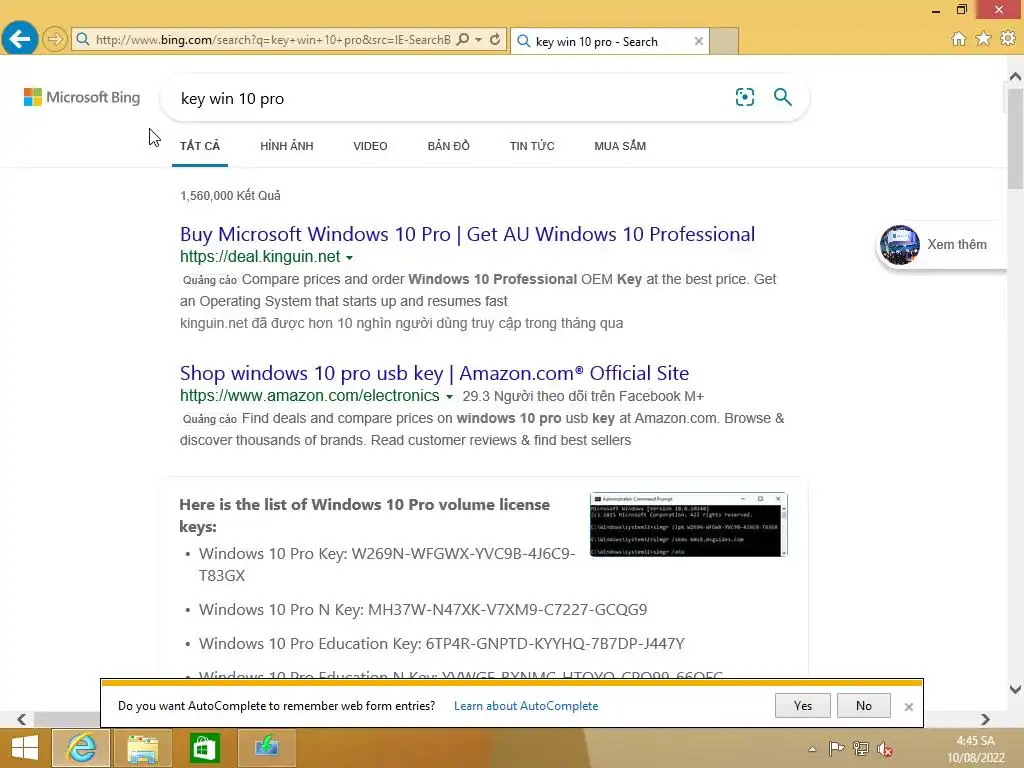Select the TẤT CẢ results tab
The height and width of the screenshot is (768, 1024).
[200, 146]
